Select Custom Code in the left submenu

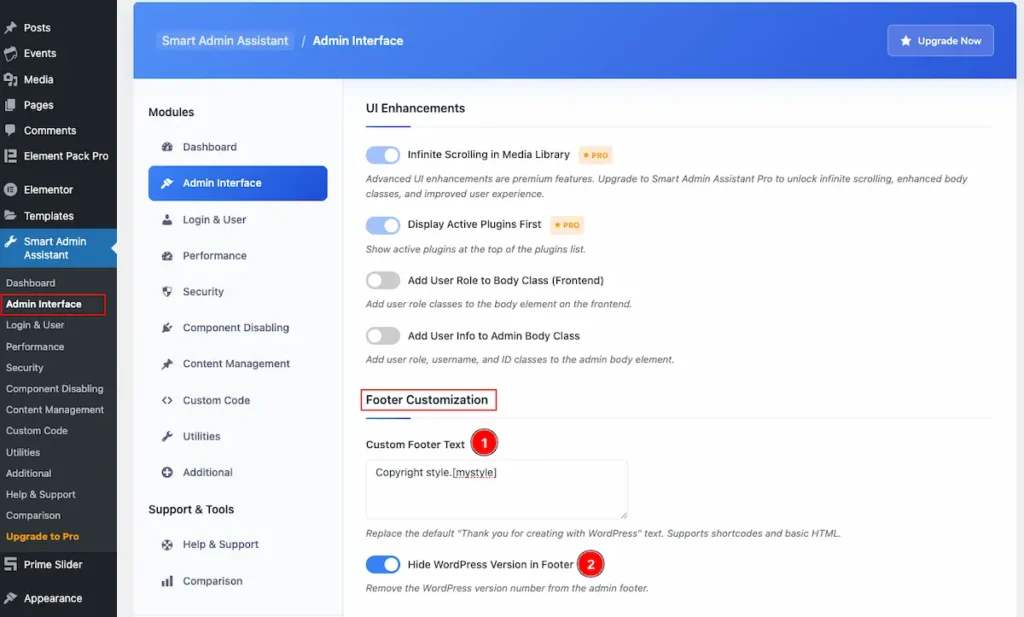37,431
